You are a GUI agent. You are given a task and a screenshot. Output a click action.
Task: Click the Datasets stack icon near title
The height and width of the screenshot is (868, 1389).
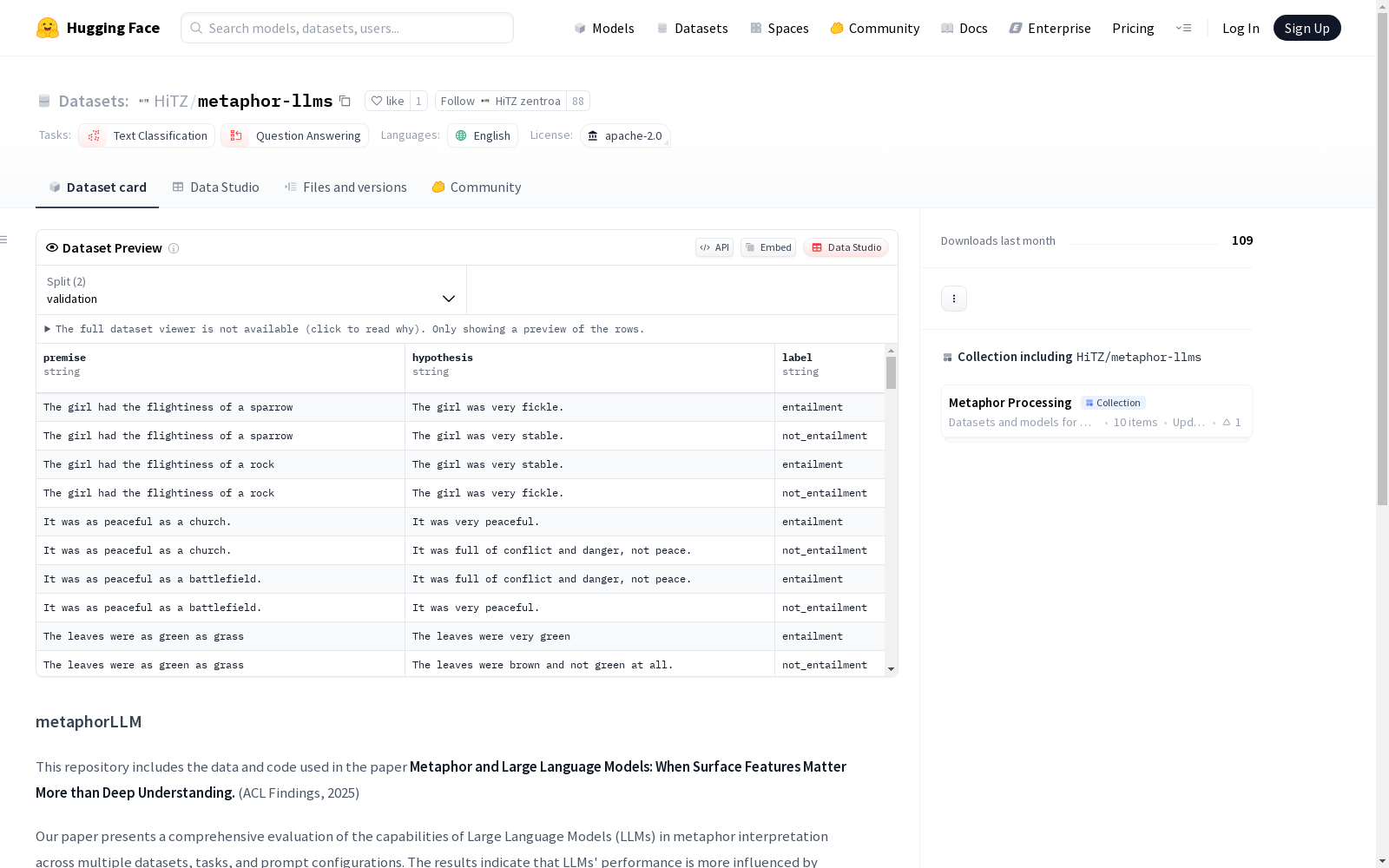coord(44,102)
